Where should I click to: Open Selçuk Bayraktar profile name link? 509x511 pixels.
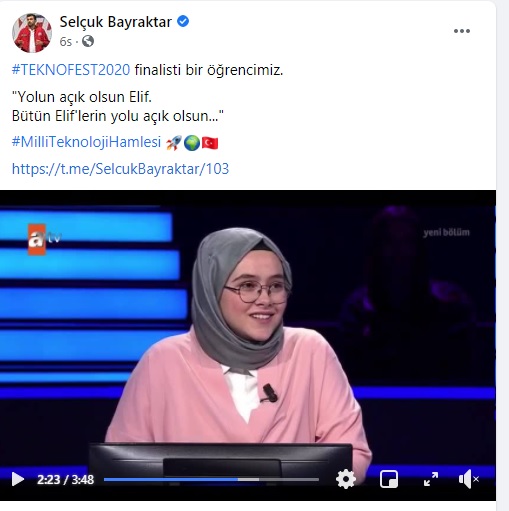[x=115, y=22]
